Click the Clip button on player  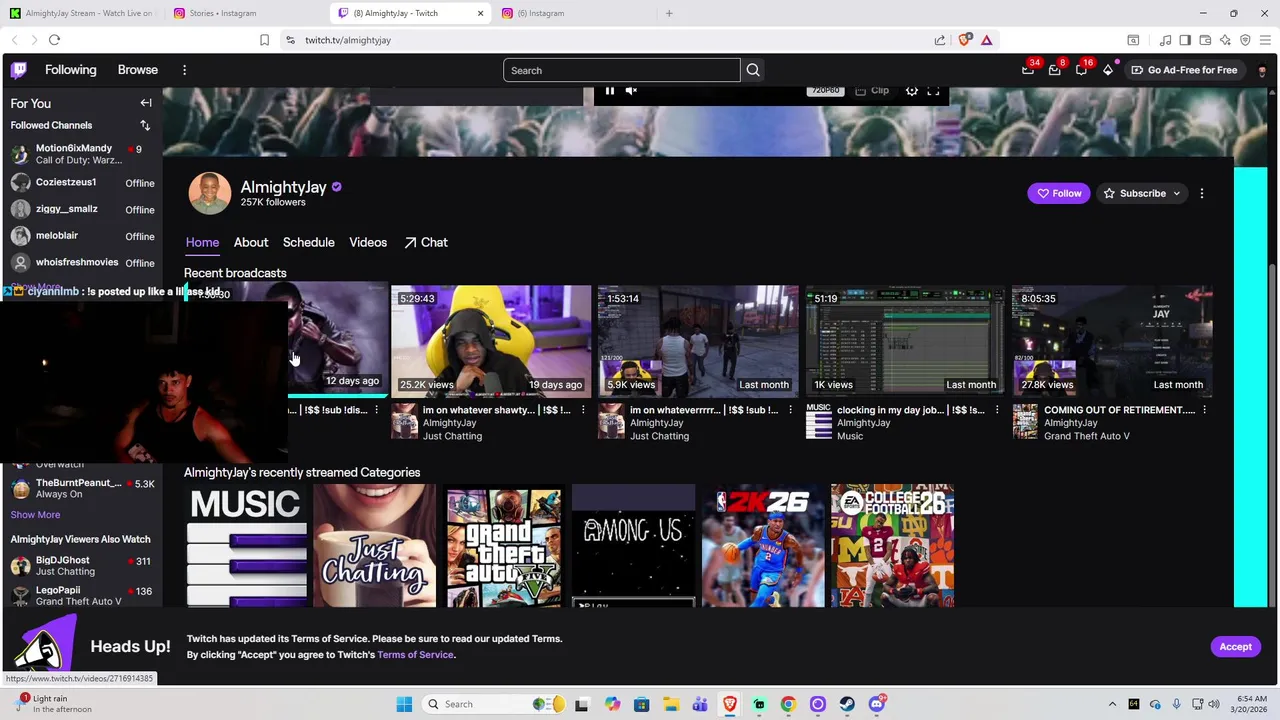pyautogui.click(x=872, y=91)
